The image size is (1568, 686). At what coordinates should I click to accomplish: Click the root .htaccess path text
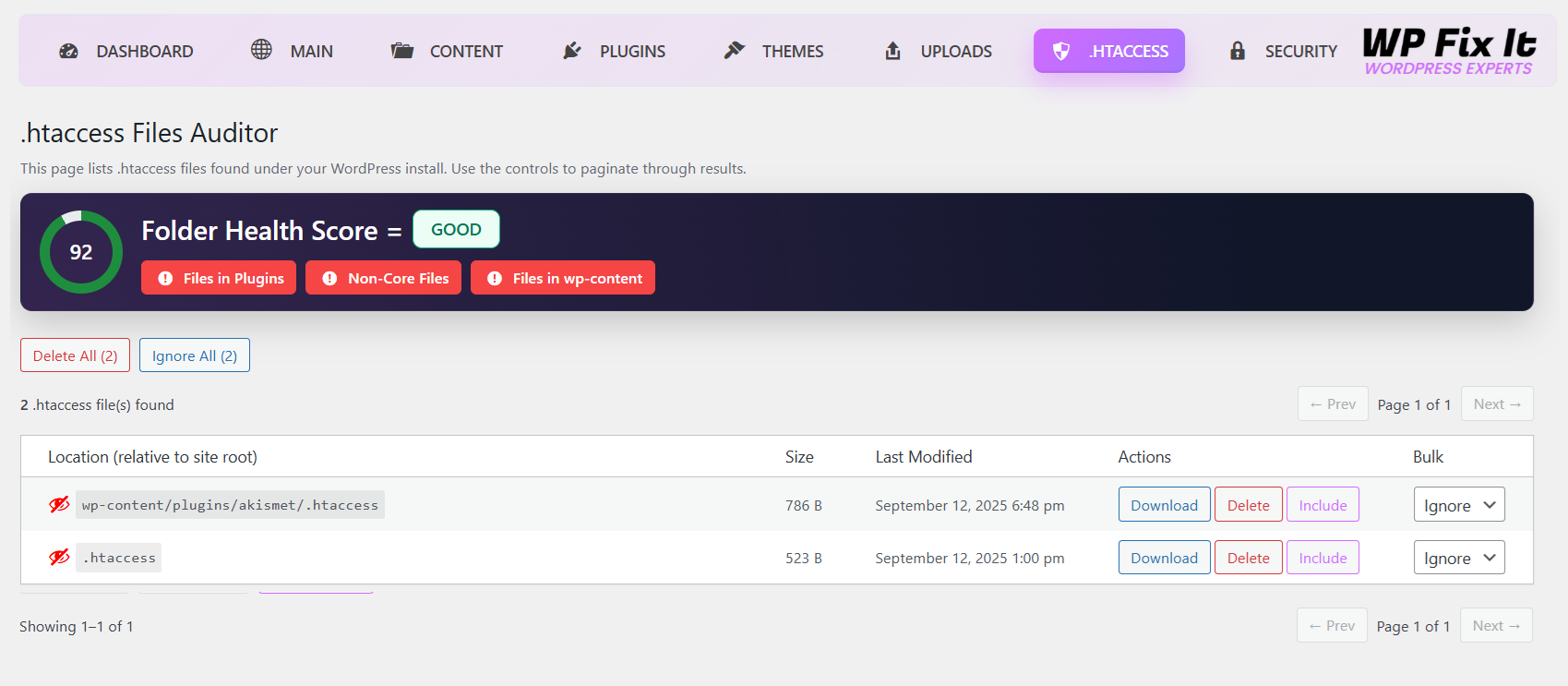119,558
